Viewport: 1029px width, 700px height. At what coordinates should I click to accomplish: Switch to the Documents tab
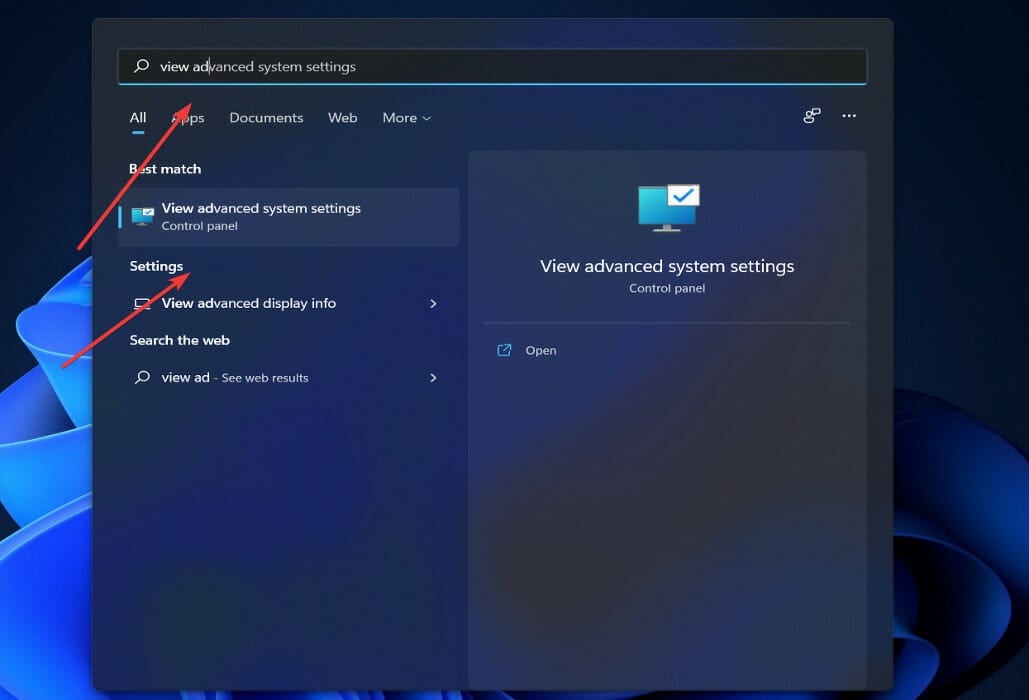click(x=266, y=117)
